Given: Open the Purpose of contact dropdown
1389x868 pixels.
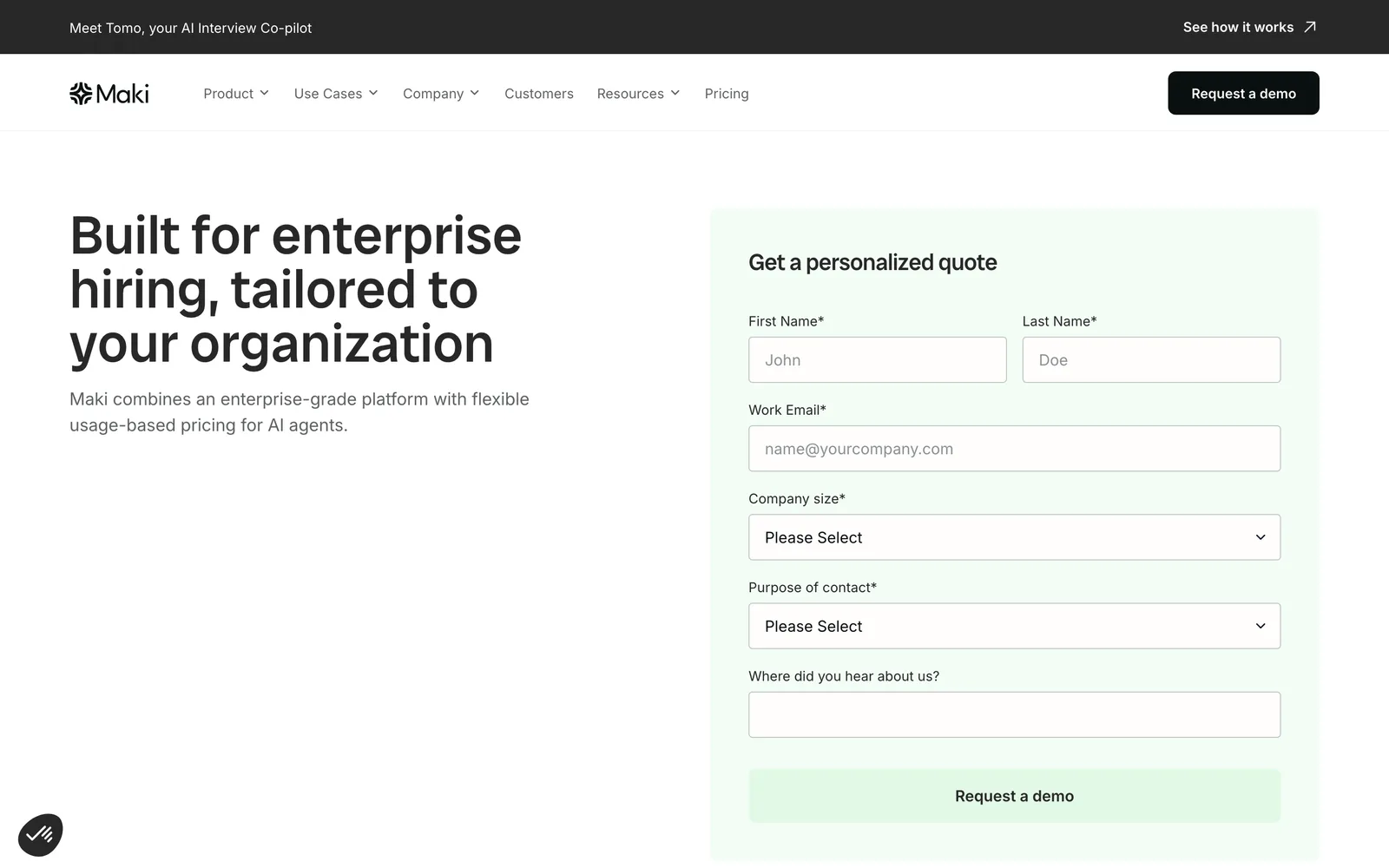Looking at the screenshot, I should tap(1014, 626).
